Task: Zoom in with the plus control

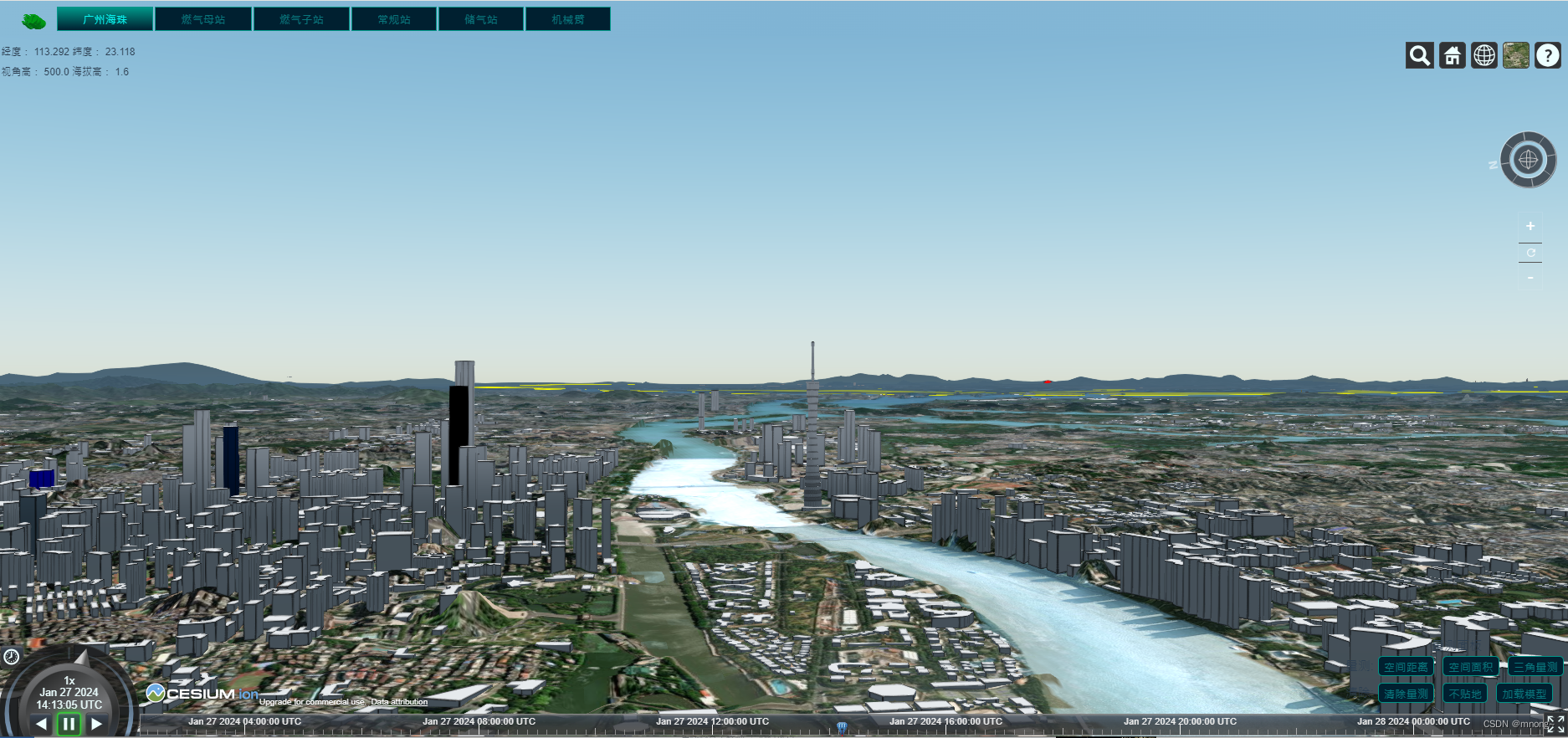Action: tap(1530, 226)
